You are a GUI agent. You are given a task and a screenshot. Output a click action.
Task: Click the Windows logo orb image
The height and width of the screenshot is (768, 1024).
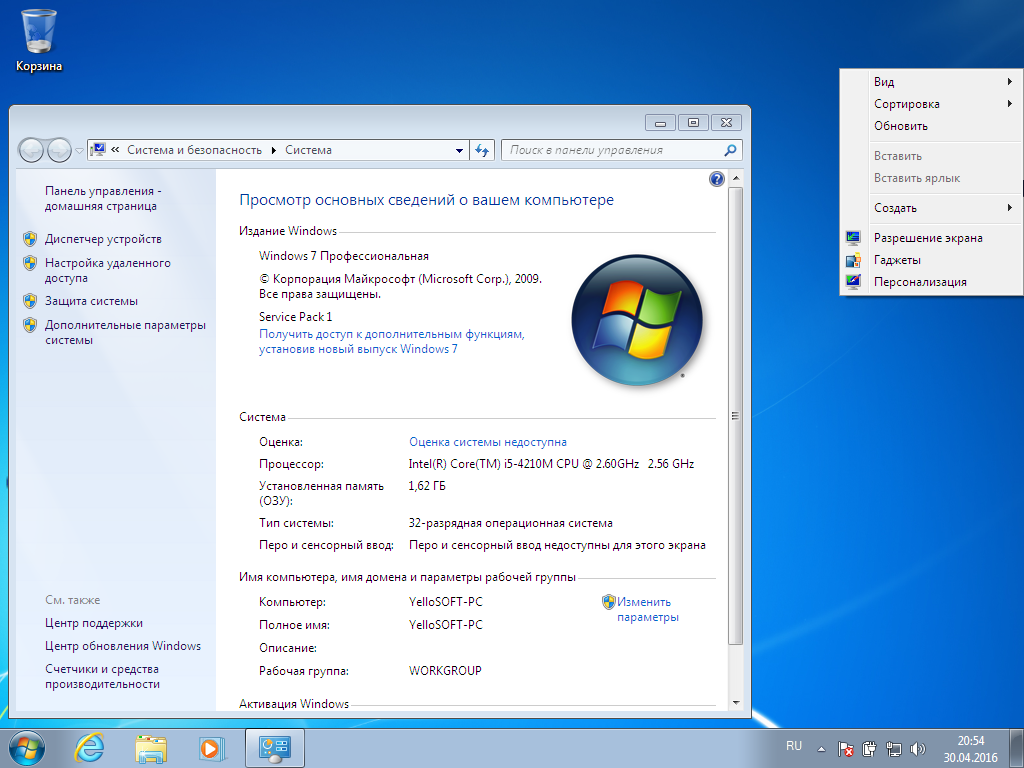coord(637,319)
